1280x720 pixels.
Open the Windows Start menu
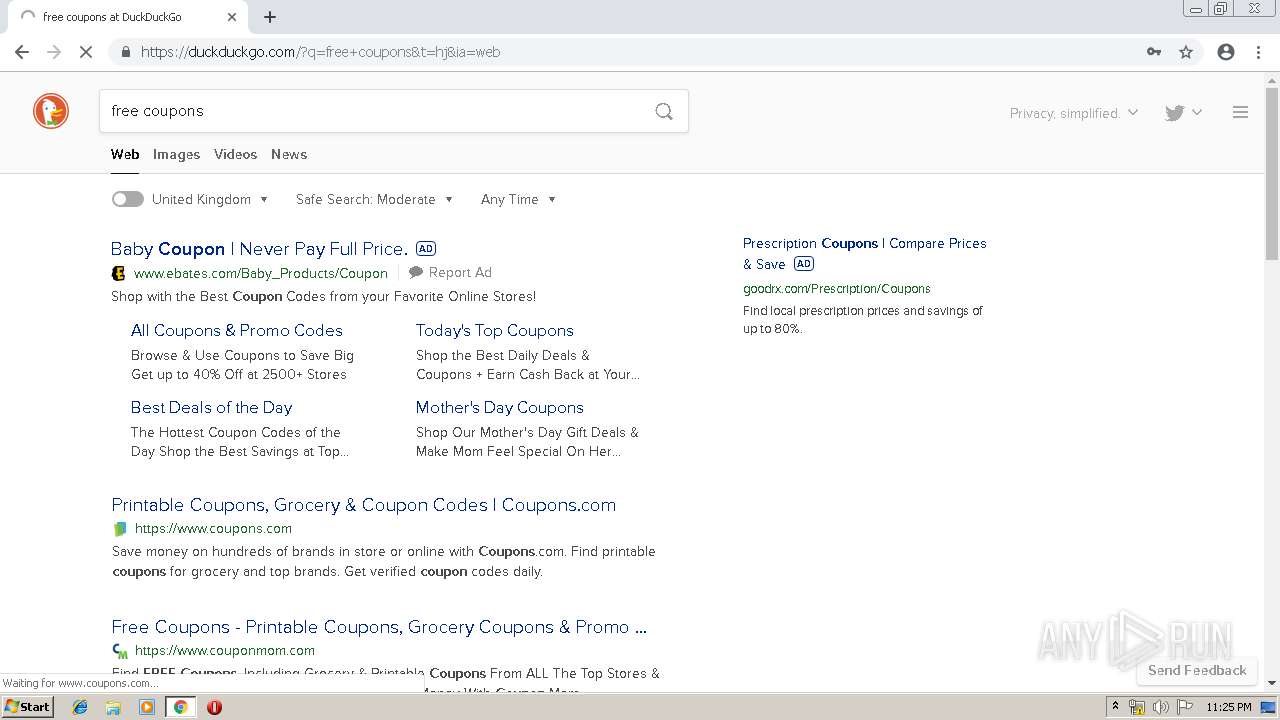coord(27,706)
